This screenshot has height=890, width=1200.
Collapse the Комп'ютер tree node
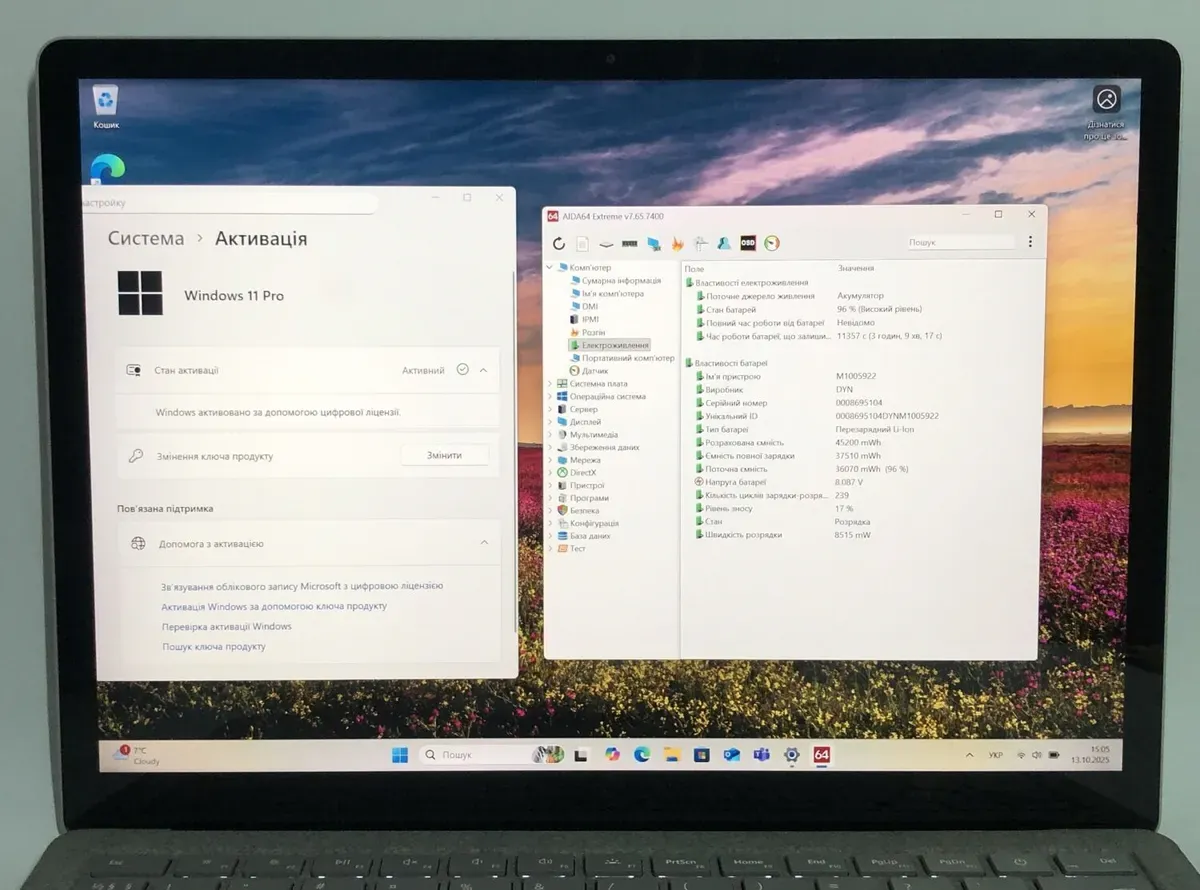(x=550, y=268)
